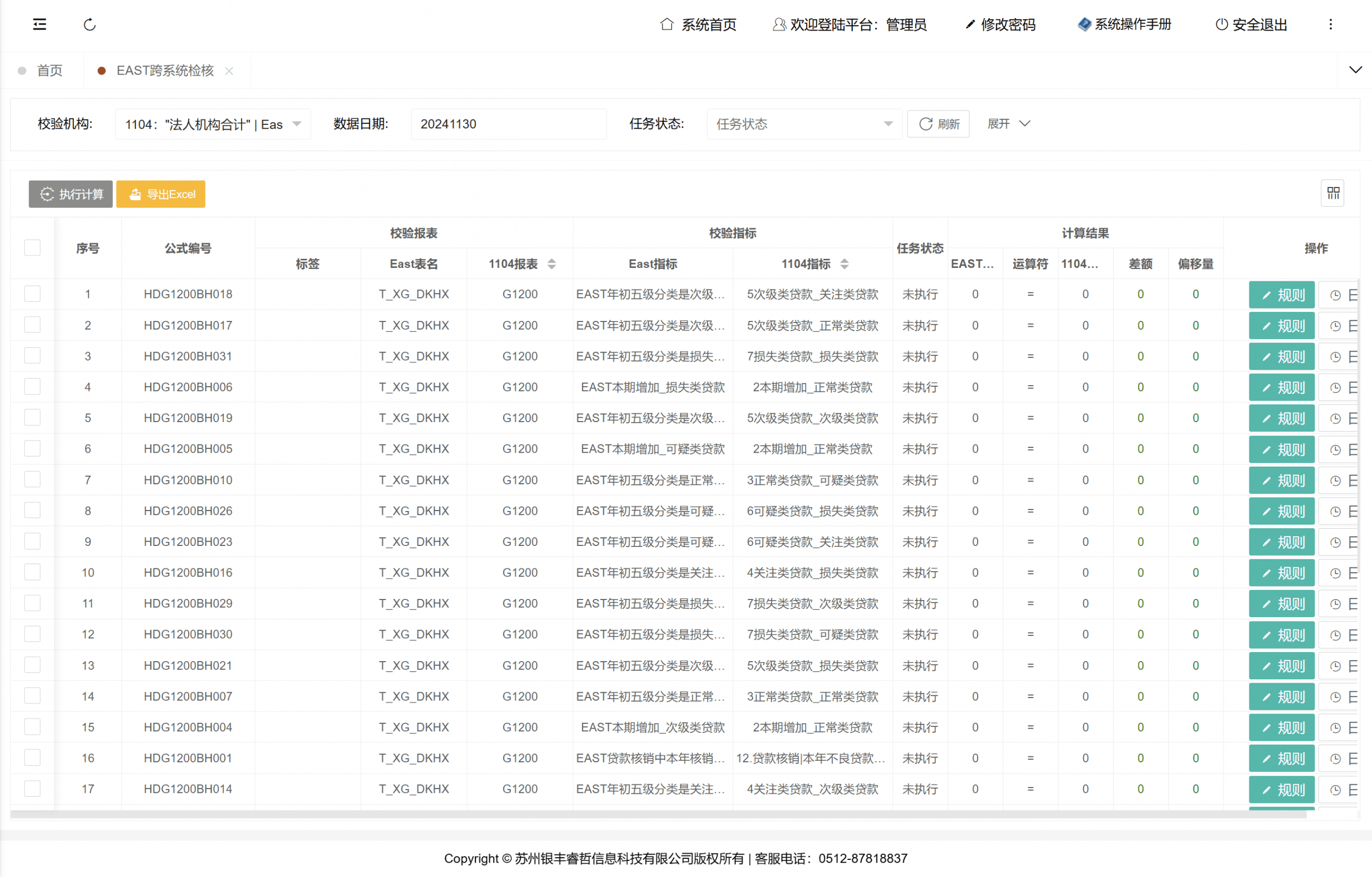This screenshot has height=877, width=1372.
Task: Open the 任务状态 dropdown
Action: pos(804,124)
